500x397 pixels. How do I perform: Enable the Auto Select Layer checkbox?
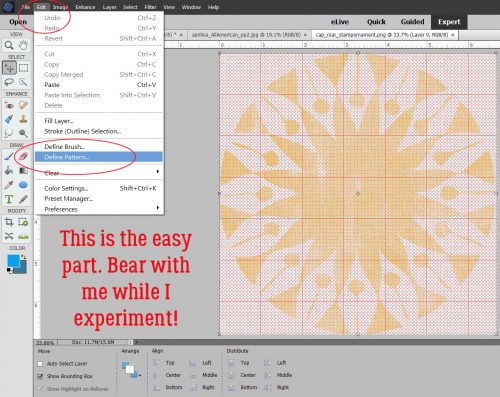tap(40, 364)
